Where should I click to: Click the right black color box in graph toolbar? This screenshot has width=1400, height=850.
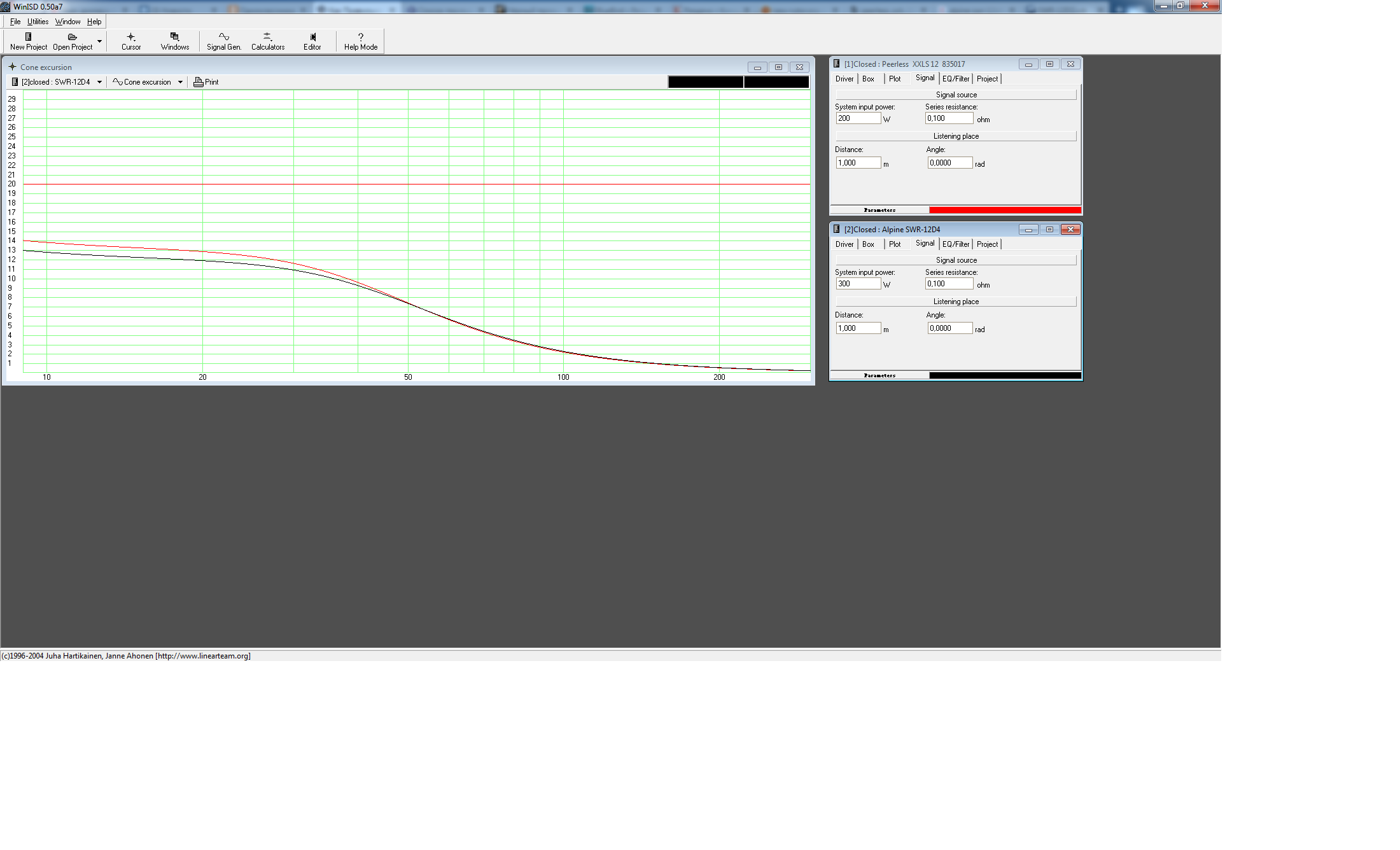point(776,82)
